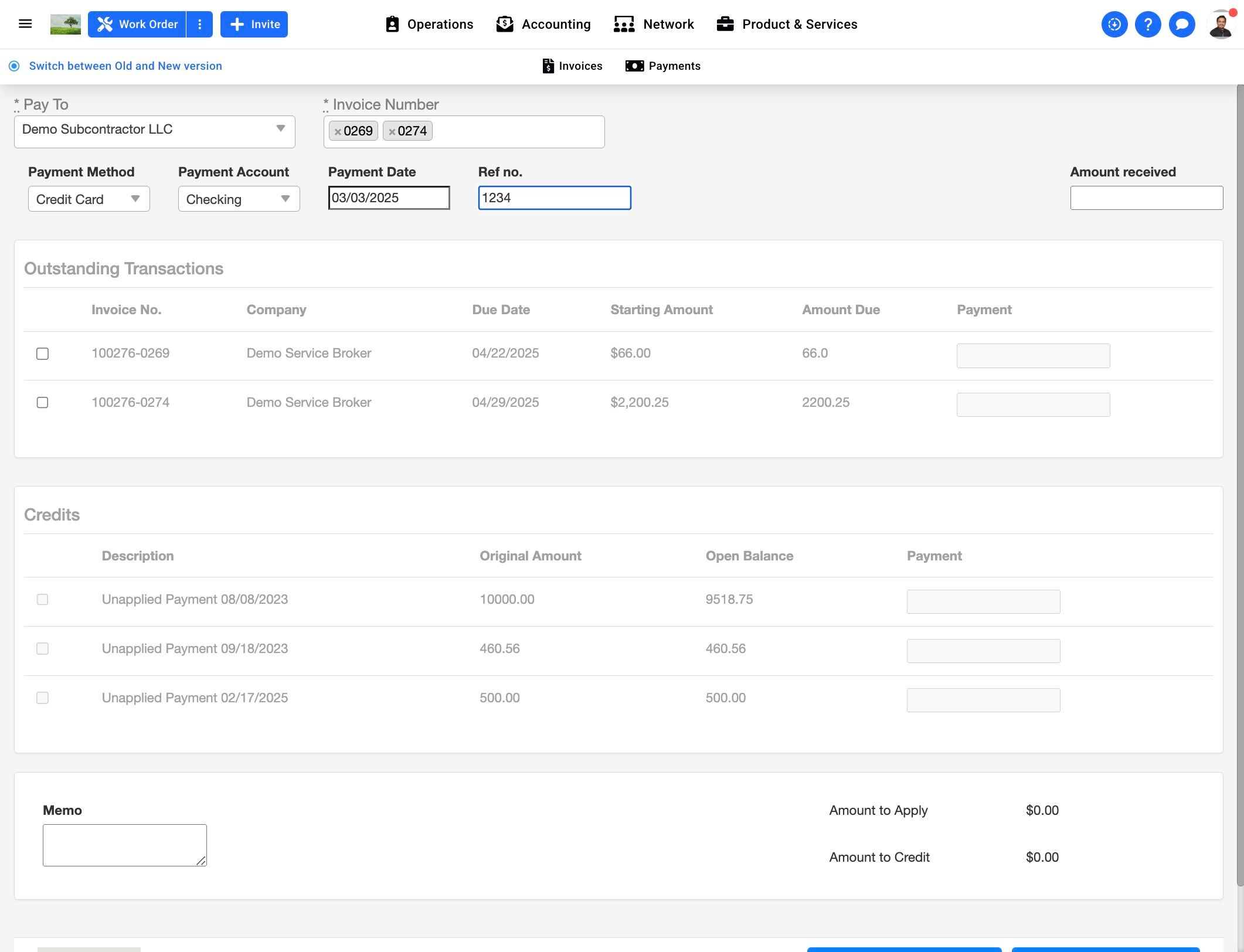Click the Amount received input field
The image size is (1244, 952).
click(1146, 198)
